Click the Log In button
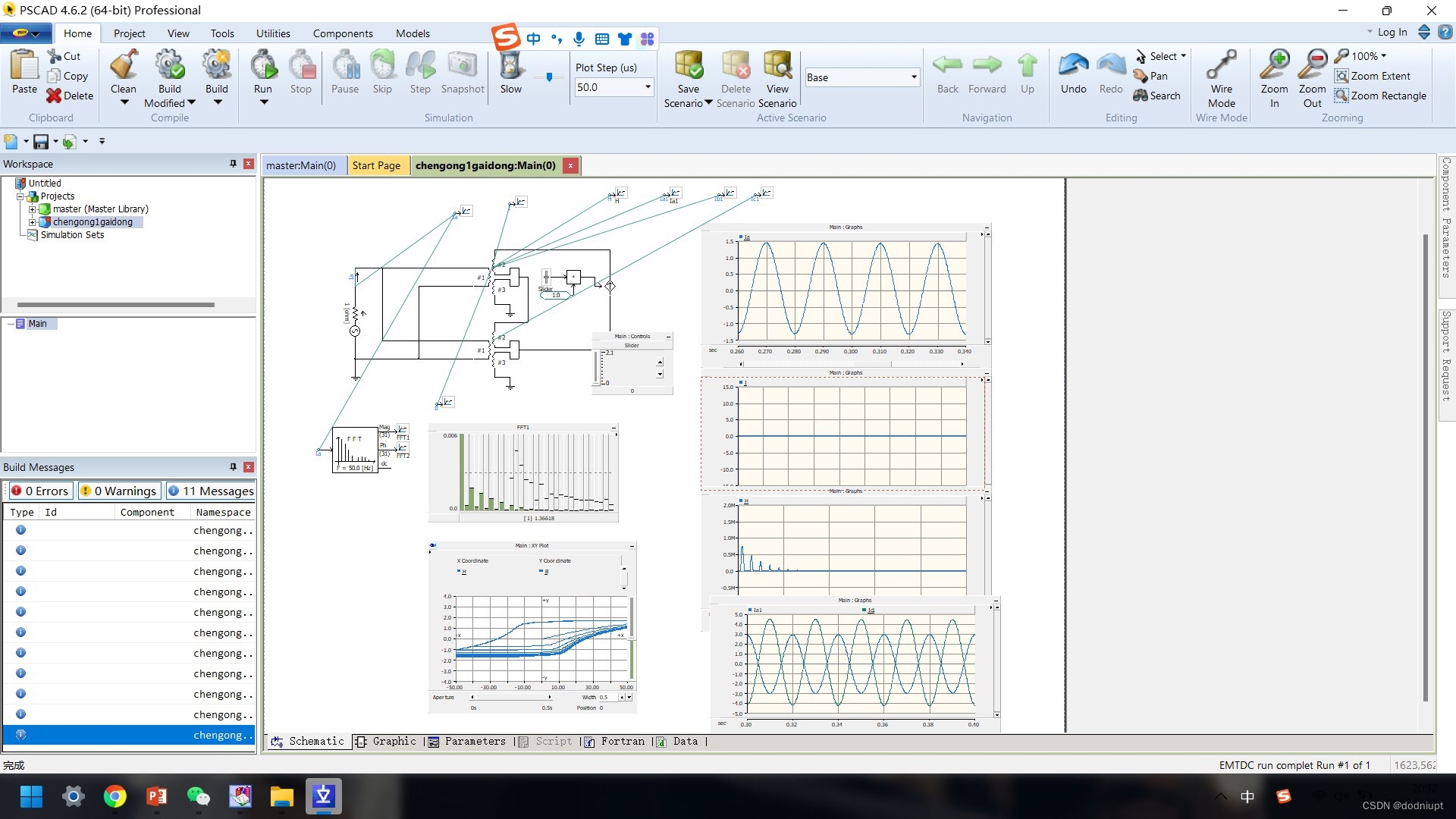1456x819 pixels. [x=1392, y=32]
